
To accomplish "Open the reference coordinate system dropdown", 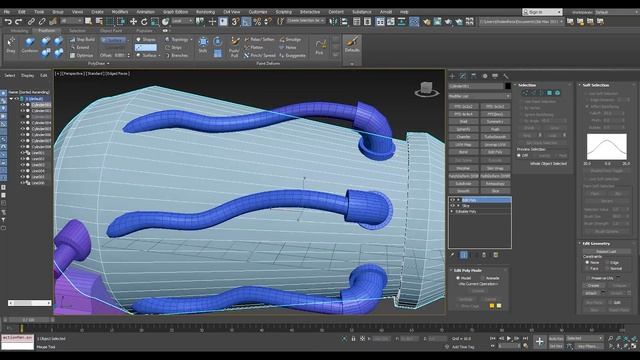I will 182,21.
